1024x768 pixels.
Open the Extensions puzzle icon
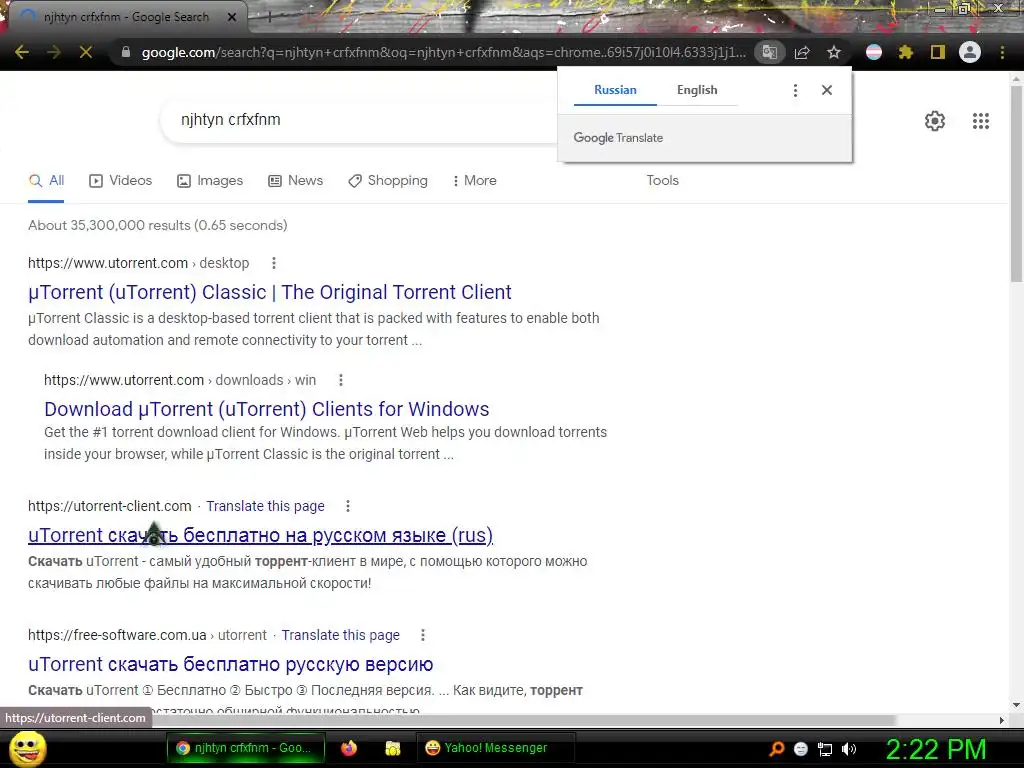click(905, 52)
